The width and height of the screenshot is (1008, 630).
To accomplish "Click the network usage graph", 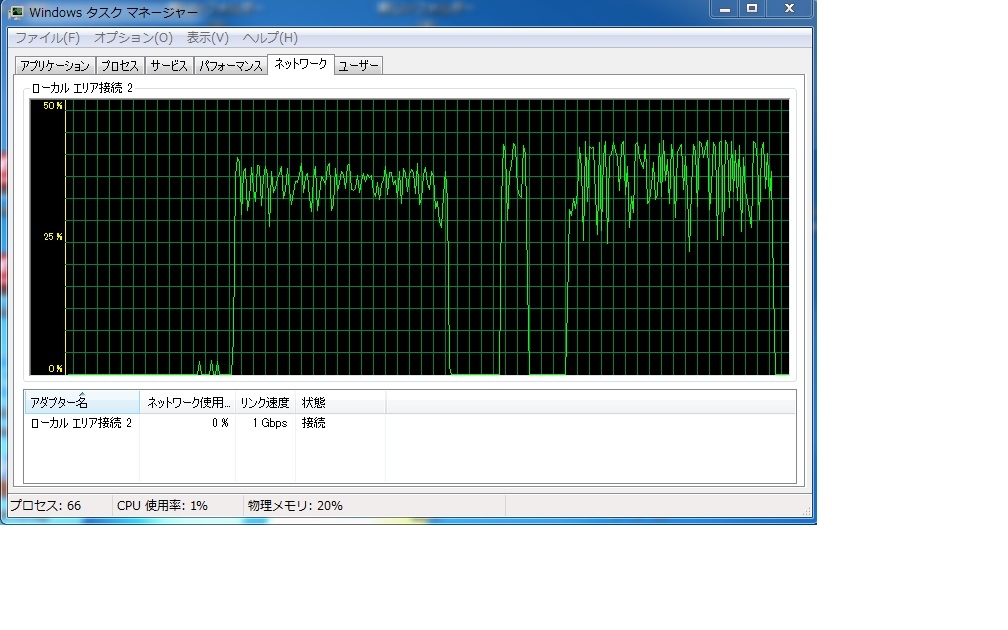I will click(x=410, y=237).
